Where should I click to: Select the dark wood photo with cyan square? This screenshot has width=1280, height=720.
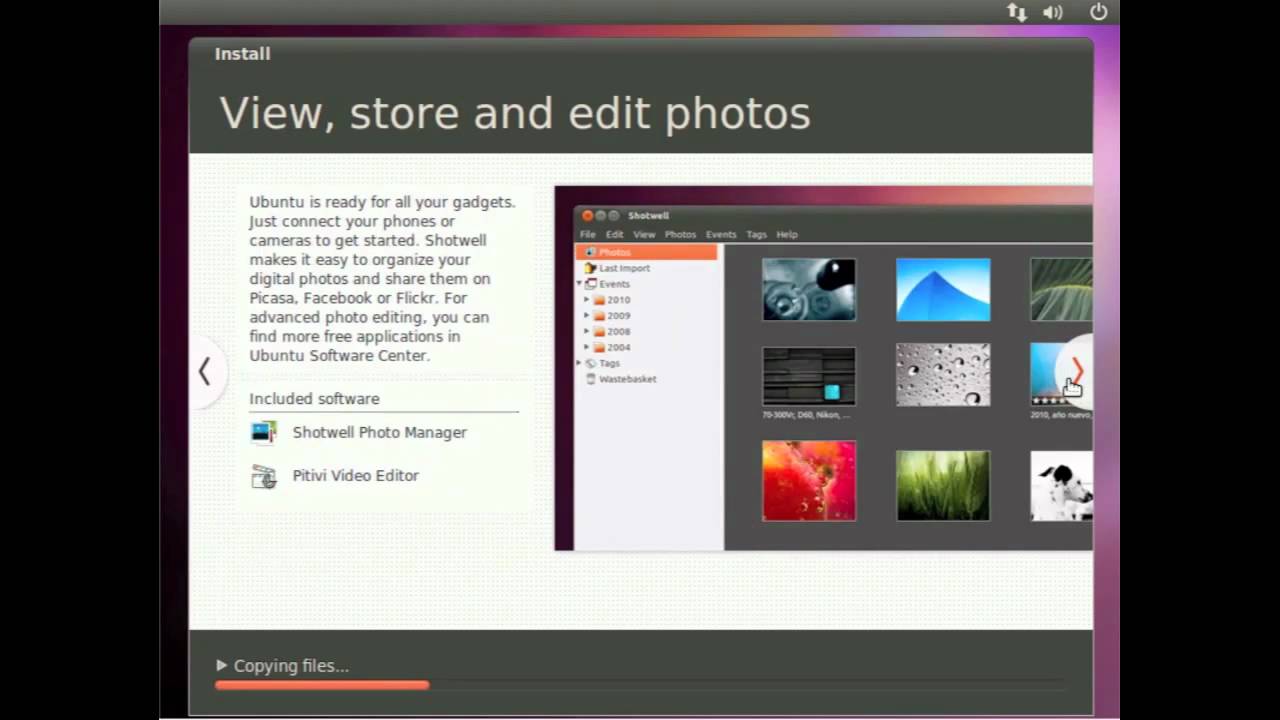tap(809, 376)
